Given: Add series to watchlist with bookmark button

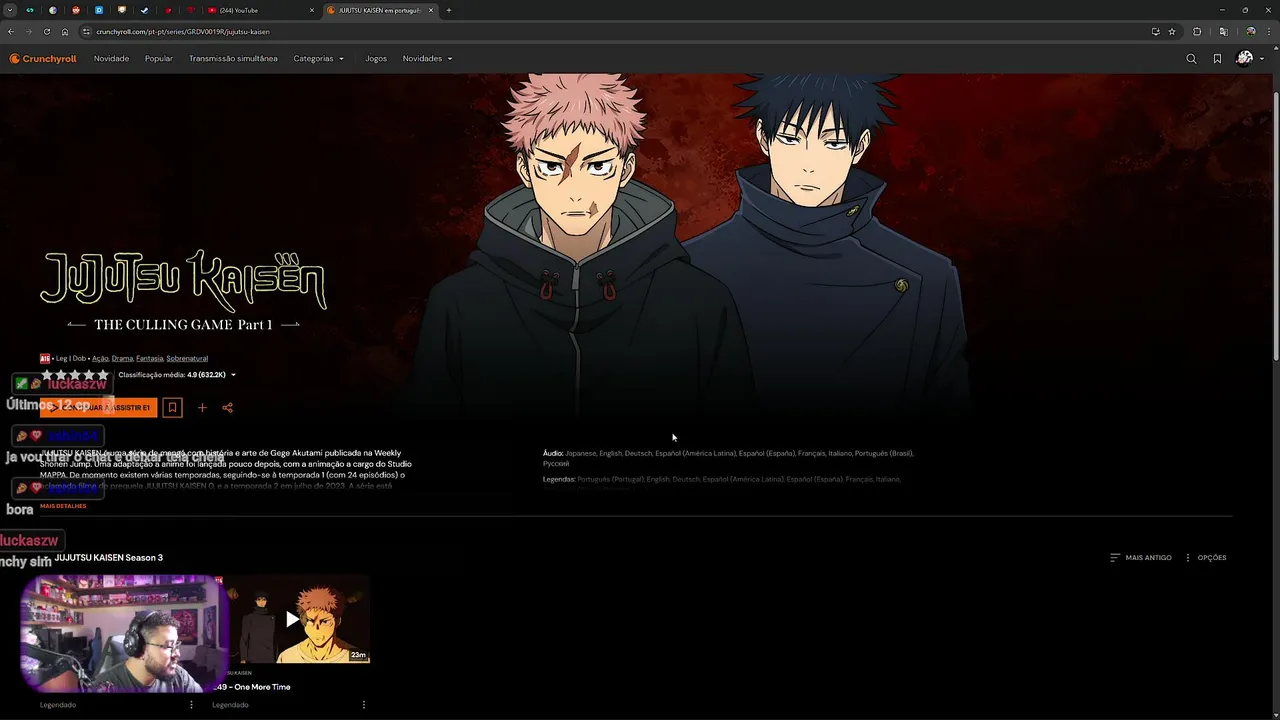Looking at the screenshot, I should [172, 407].
